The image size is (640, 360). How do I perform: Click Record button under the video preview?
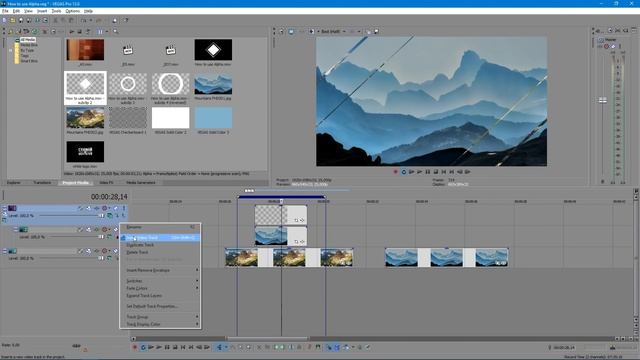point(395,172)
